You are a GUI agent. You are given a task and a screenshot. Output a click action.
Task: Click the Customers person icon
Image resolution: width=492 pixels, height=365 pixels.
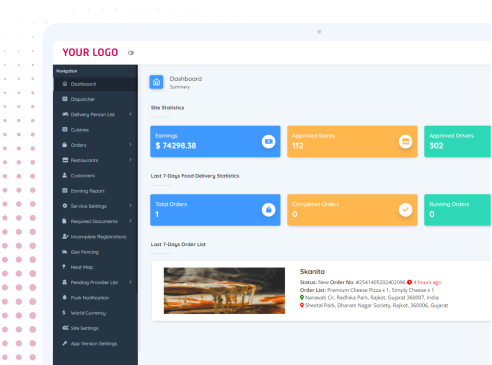point(65,175)
